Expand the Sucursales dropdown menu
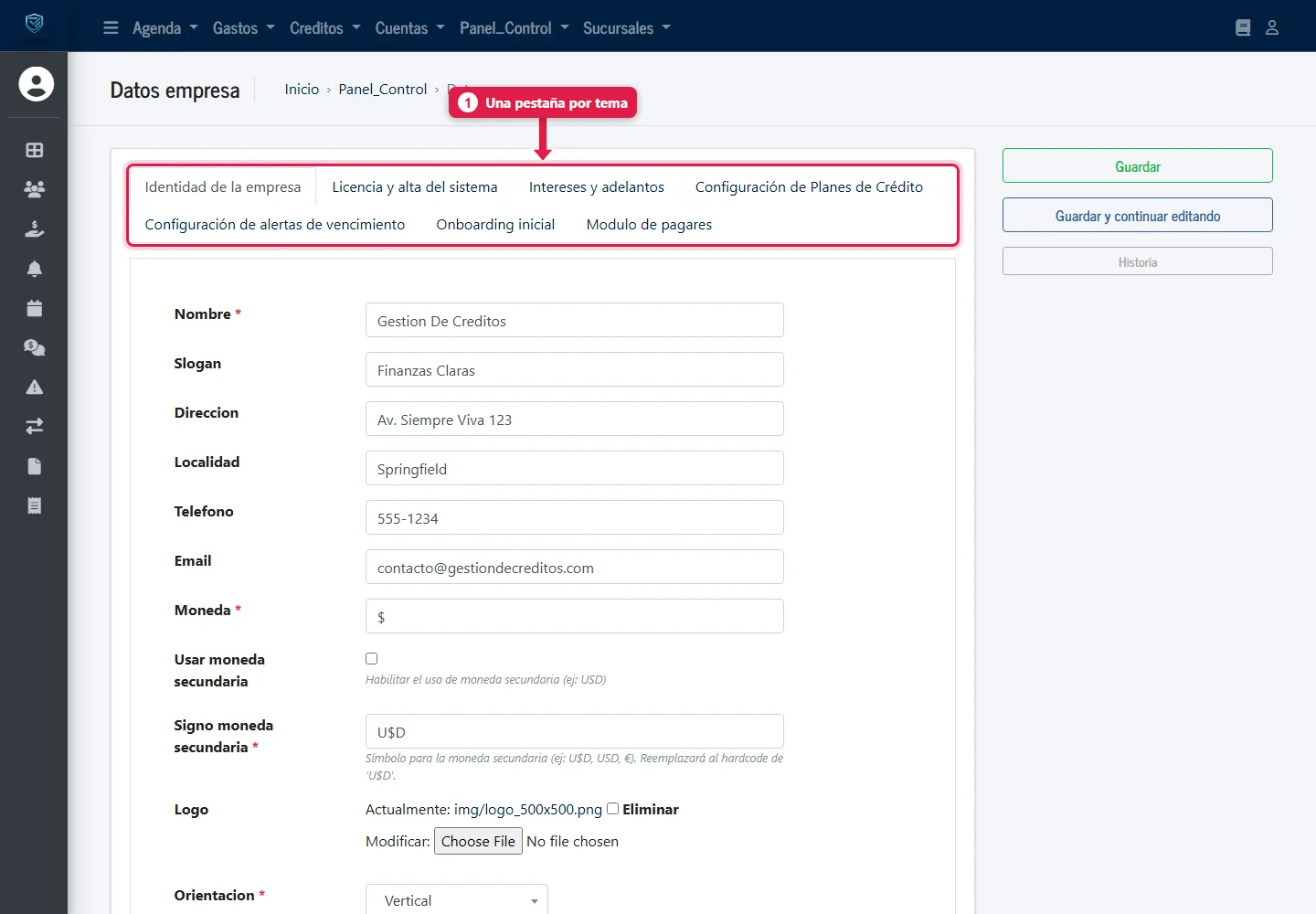 [627, 28]
